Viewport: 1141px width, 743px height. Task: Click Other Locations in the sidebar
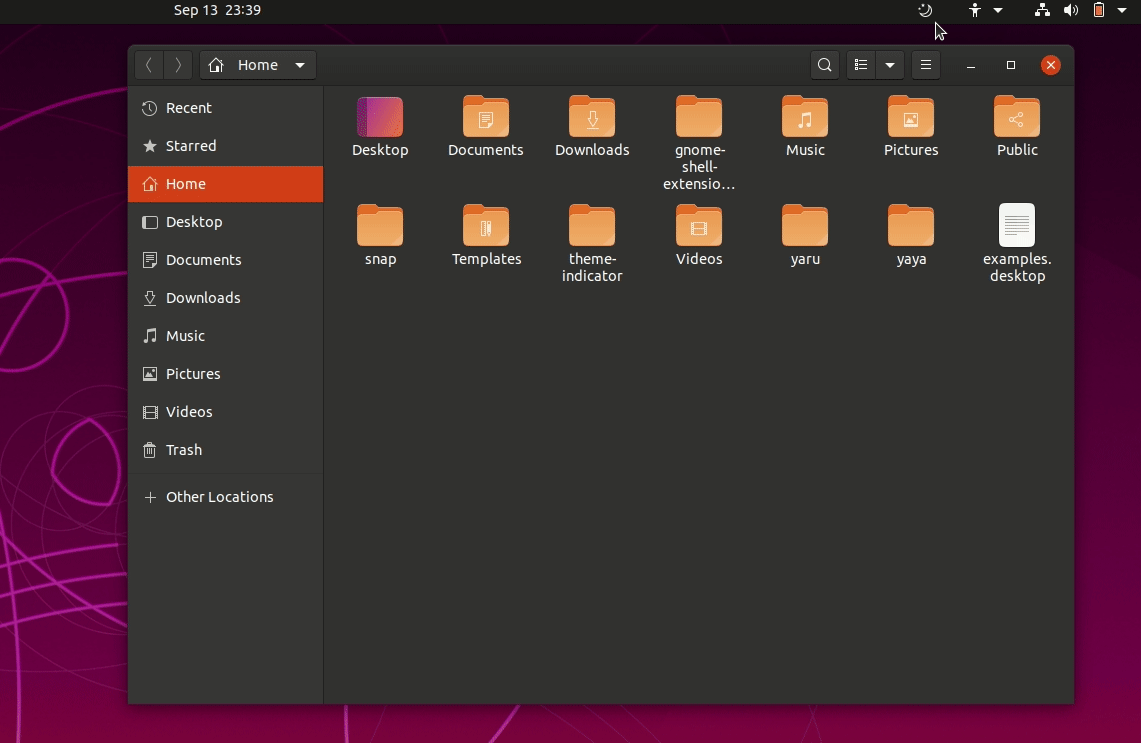point(219,497)
